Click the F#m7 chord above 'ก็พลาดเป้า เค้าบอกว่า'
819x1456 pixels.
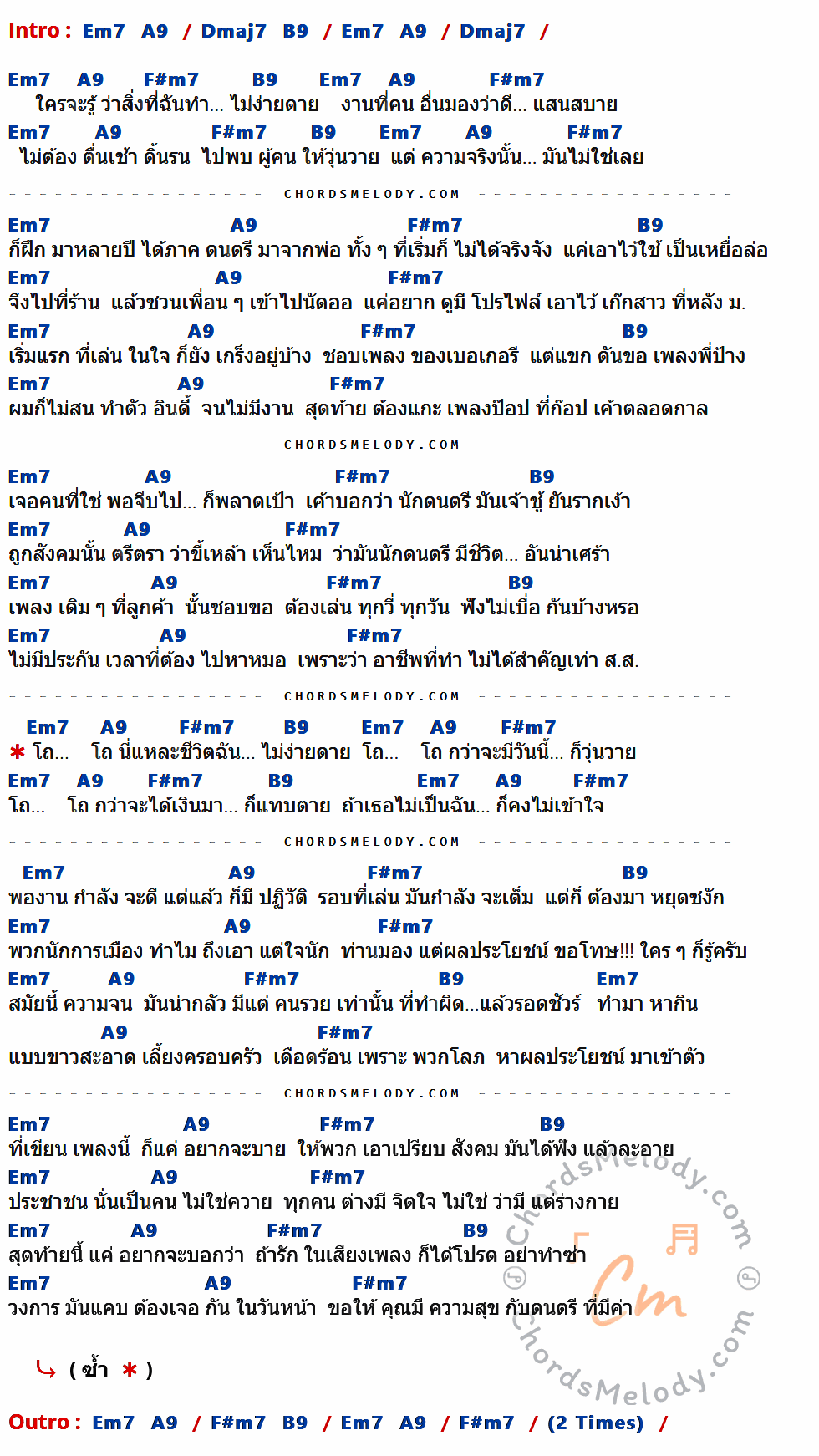[x=362, y=476]
